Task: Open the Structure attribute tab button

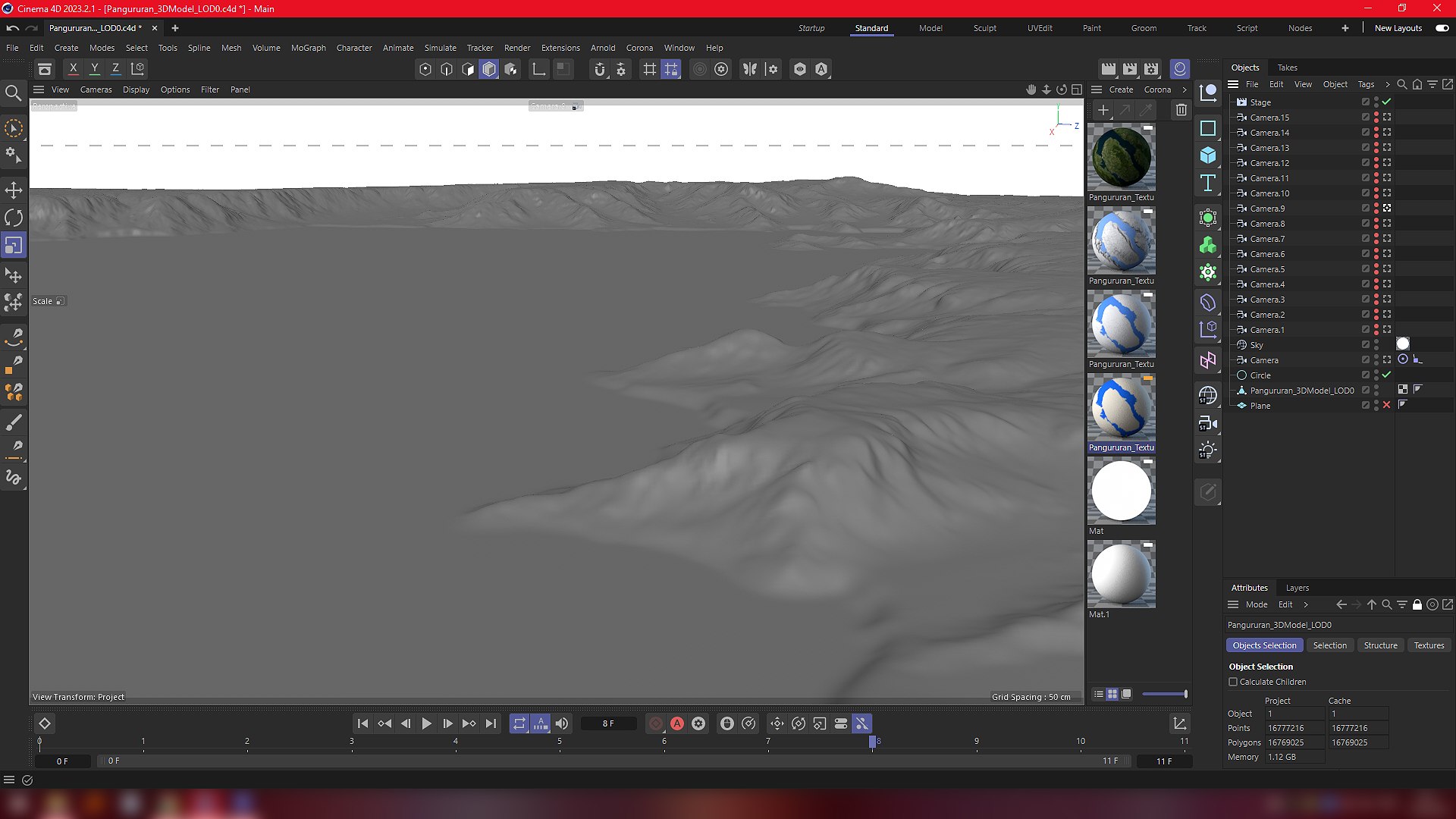Action: [x=1380, y=645]
